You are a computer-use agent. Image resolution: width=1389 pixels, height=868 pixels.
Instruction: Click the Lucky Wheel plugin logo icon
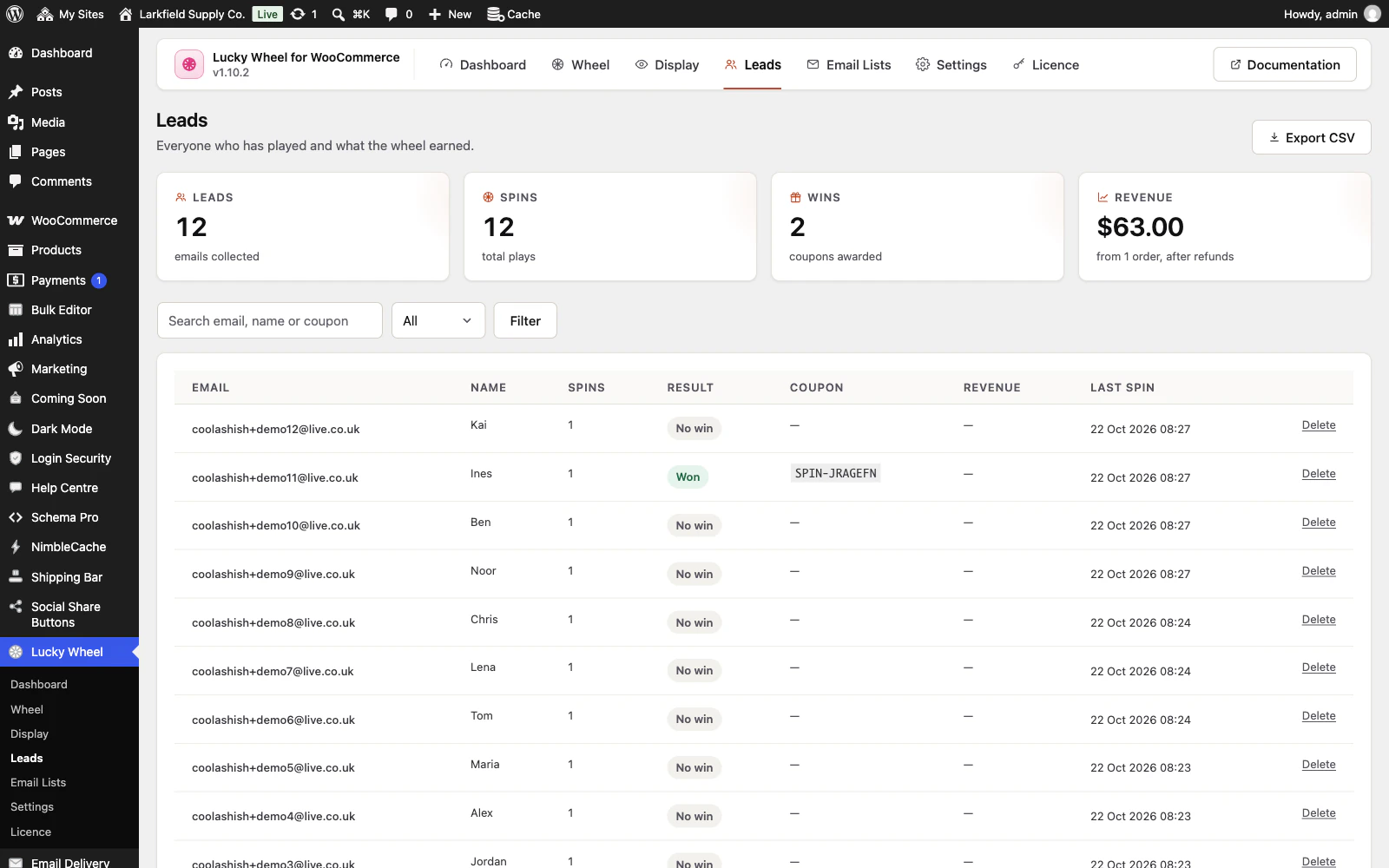[x=189, y=64]
